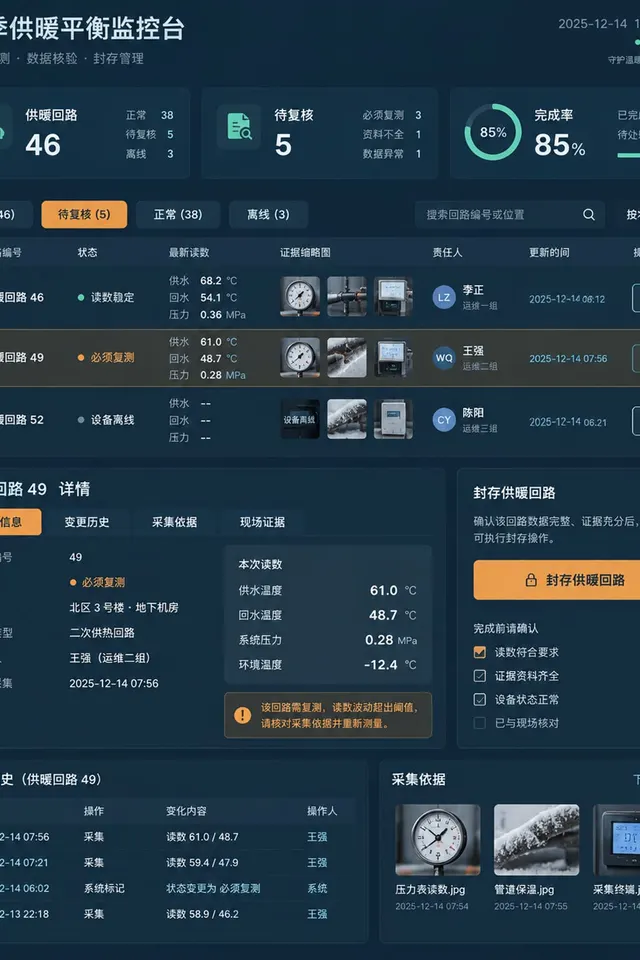
Task: Click the 数据异常 1 count
Action: pos(392,154)
